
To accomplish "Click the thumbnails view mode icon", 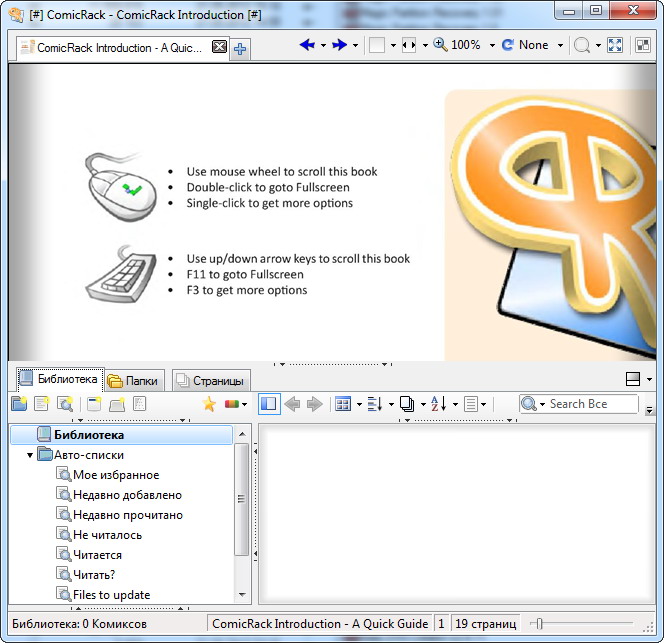I will click(x=343, y=404).
